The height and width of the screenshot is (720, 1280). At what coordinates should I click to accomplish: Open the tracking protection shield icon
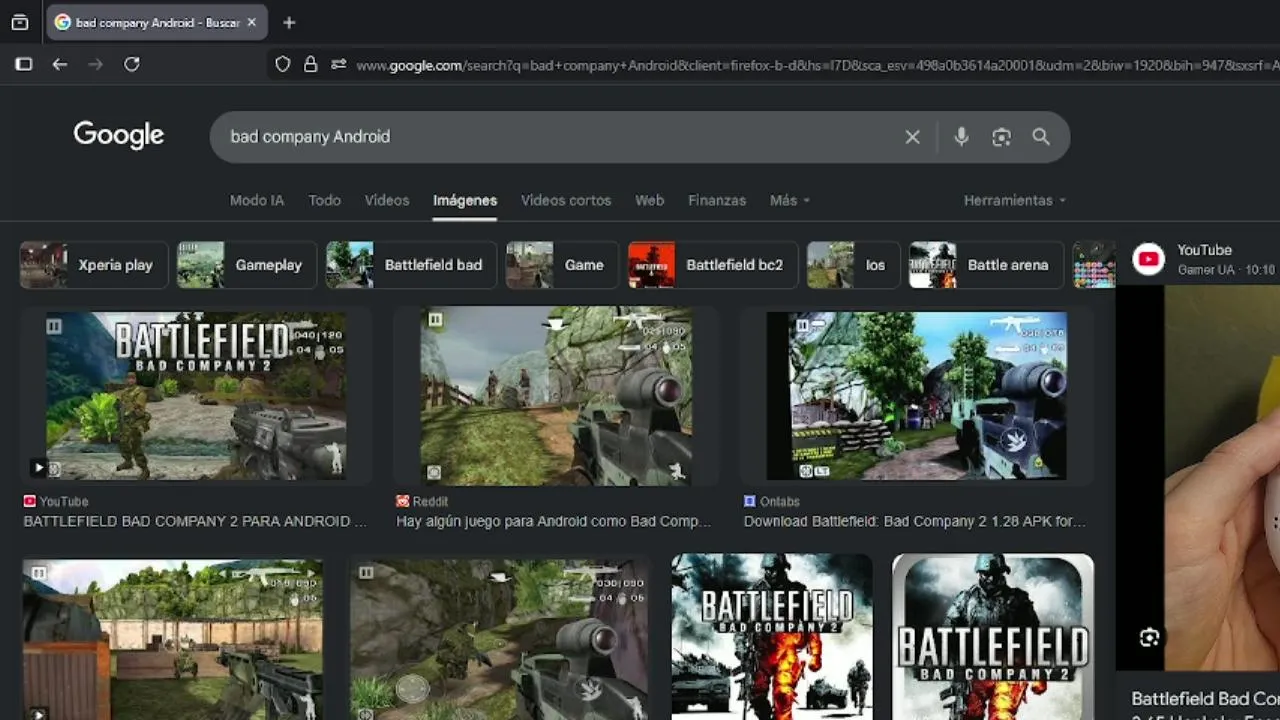pos(283,64)
